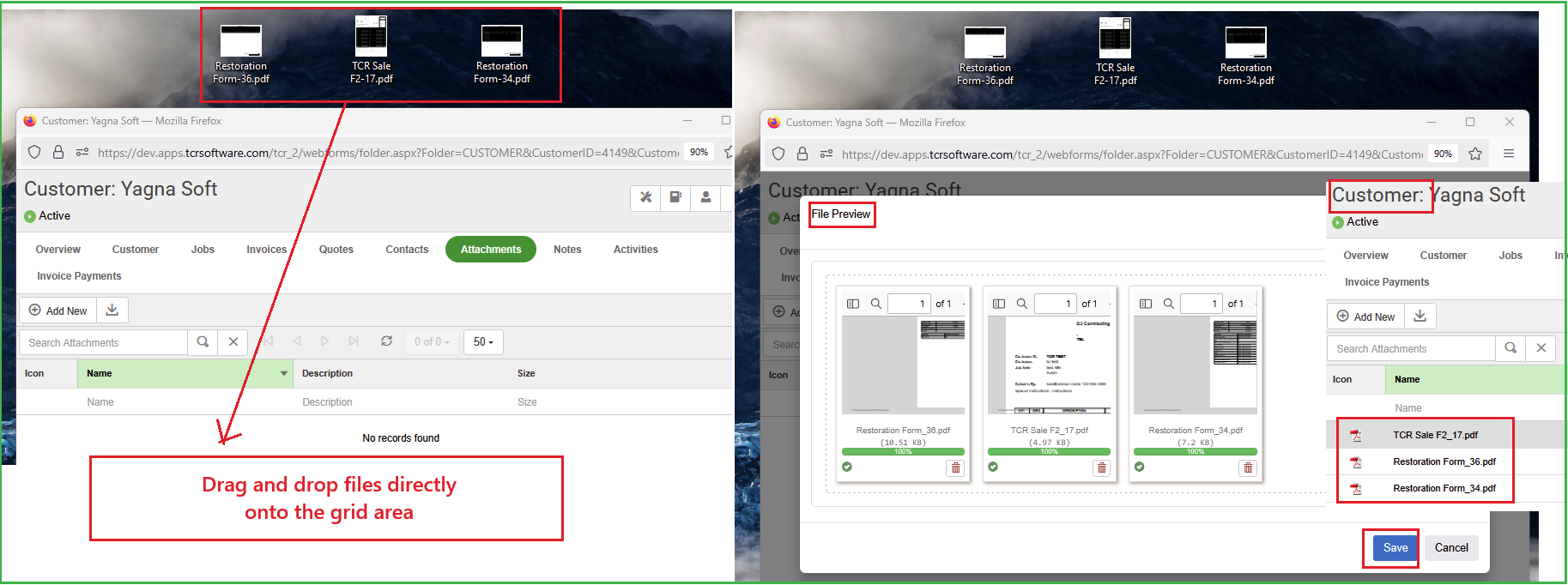Go to the last page of the attachments grid
1568x585 pixels.
[x=354, y=341]
